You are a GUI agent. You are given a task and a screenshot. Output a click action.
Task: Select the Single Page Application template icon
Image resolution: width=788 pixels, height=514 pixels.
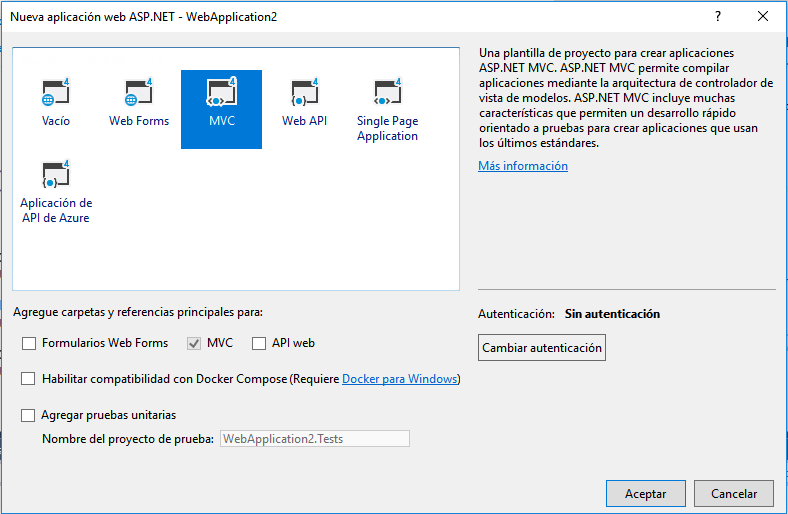coord(387,92)
